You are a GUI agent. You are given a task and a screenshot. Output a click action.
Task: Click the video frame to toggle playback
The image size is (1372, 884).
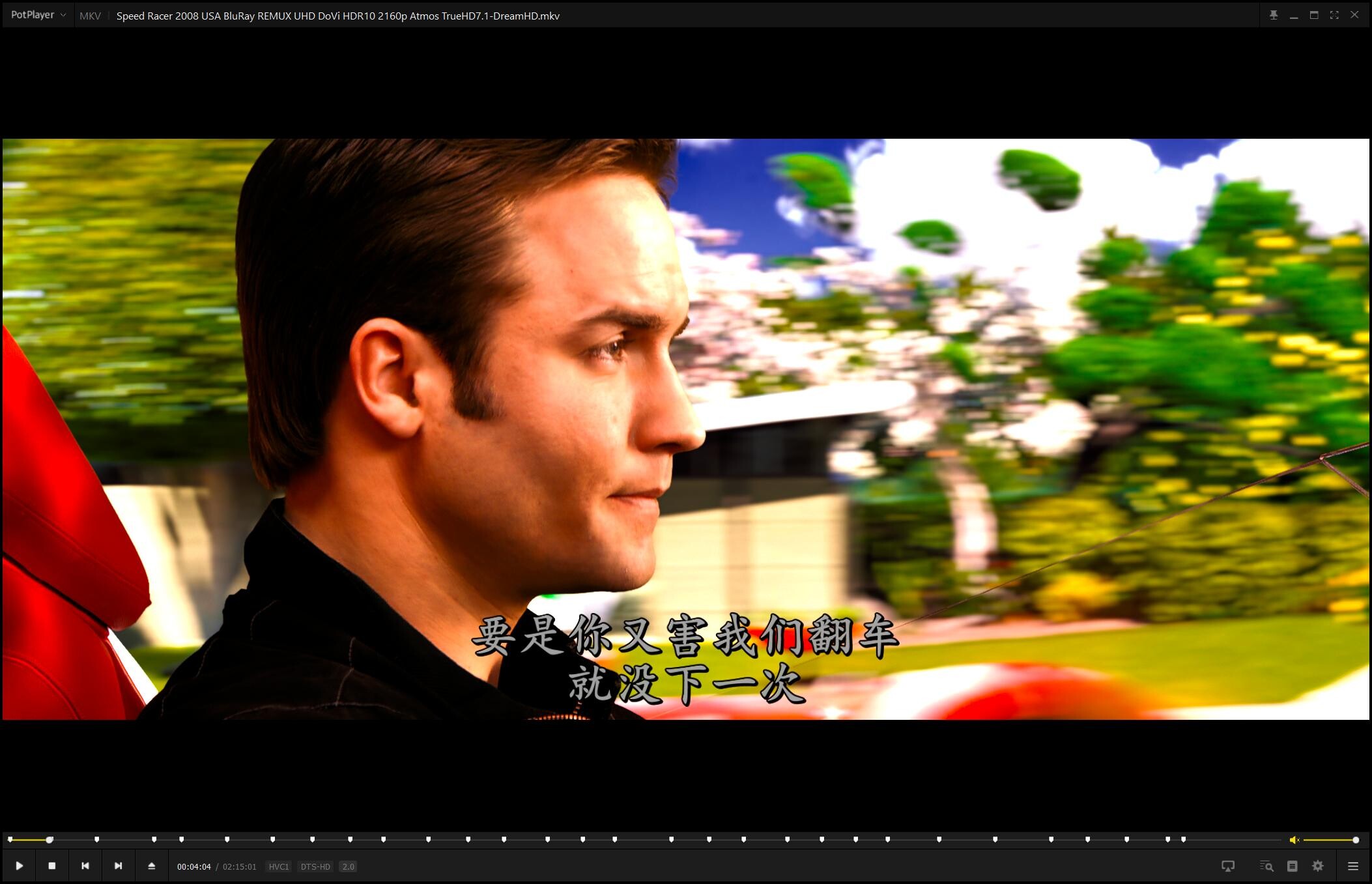coord(686,429)
